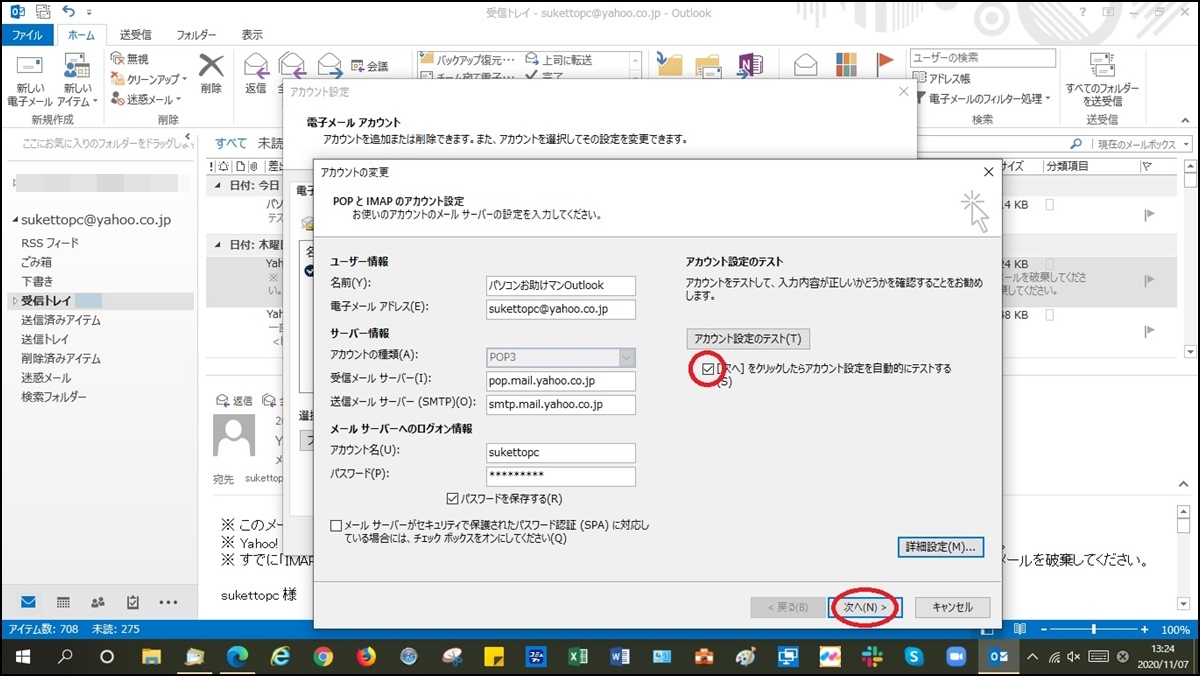Click the zoom slider in status bar
Viewport: 1200px width, 676px height.
point(1096,630)
